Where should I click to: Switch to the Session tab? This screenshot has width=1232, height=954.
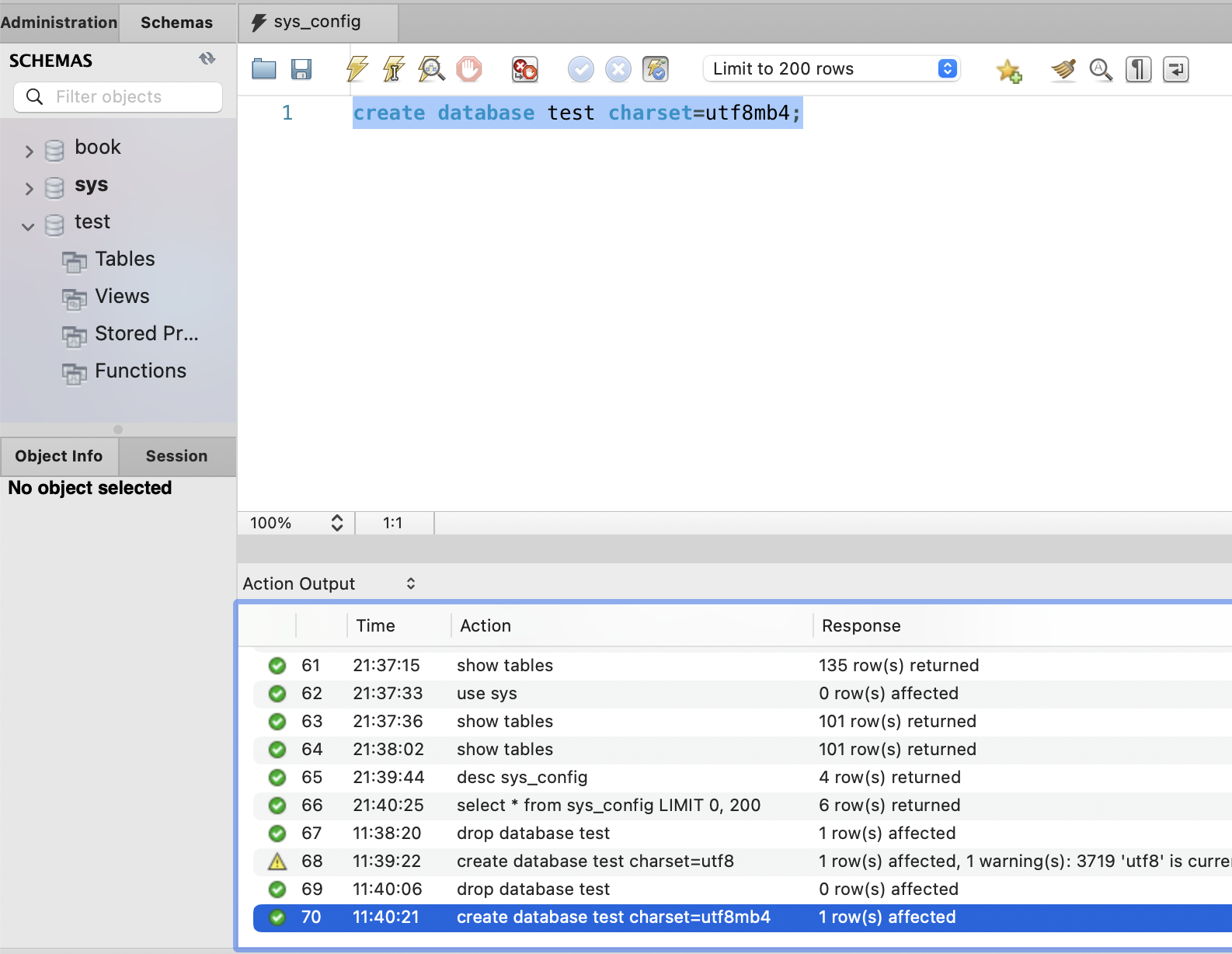pos(176,456)
